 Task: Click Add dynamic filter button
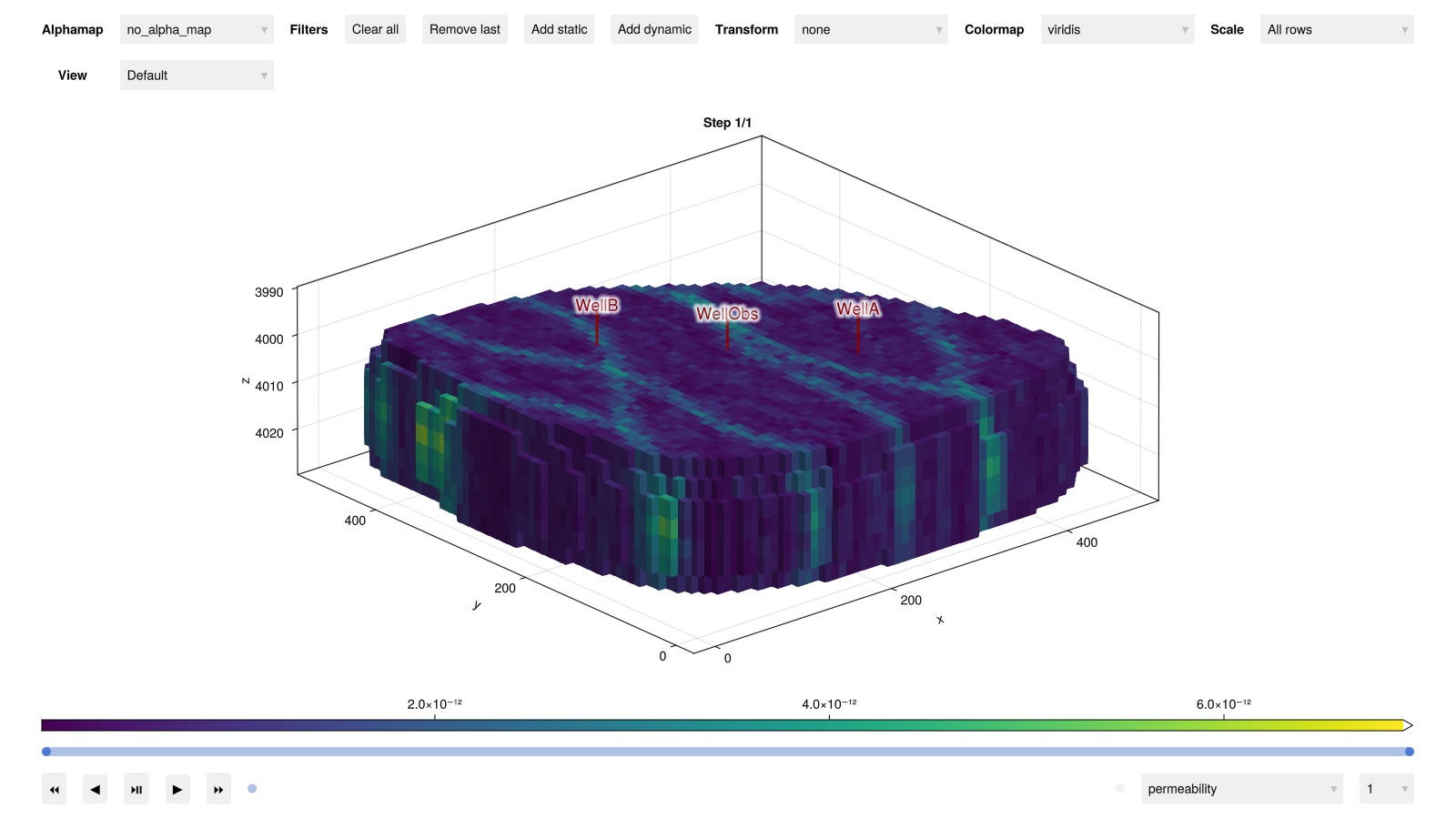pyautogui.click(x=654, y=29)
